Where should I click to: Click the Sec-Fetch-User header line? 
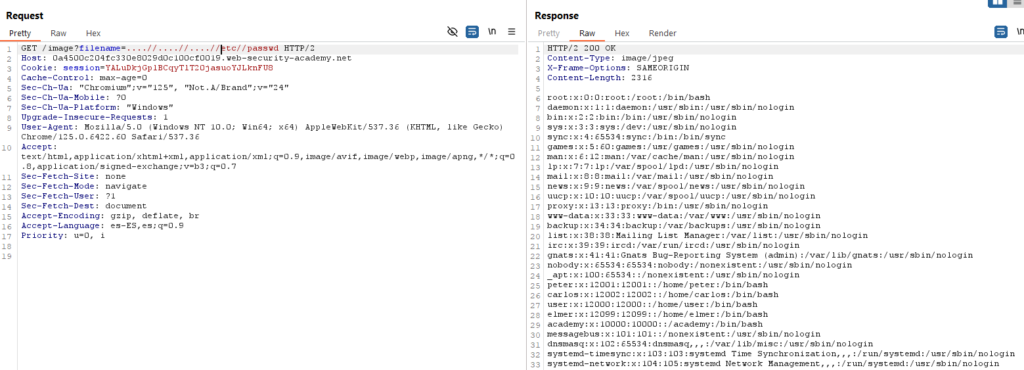tap(69, 196)
